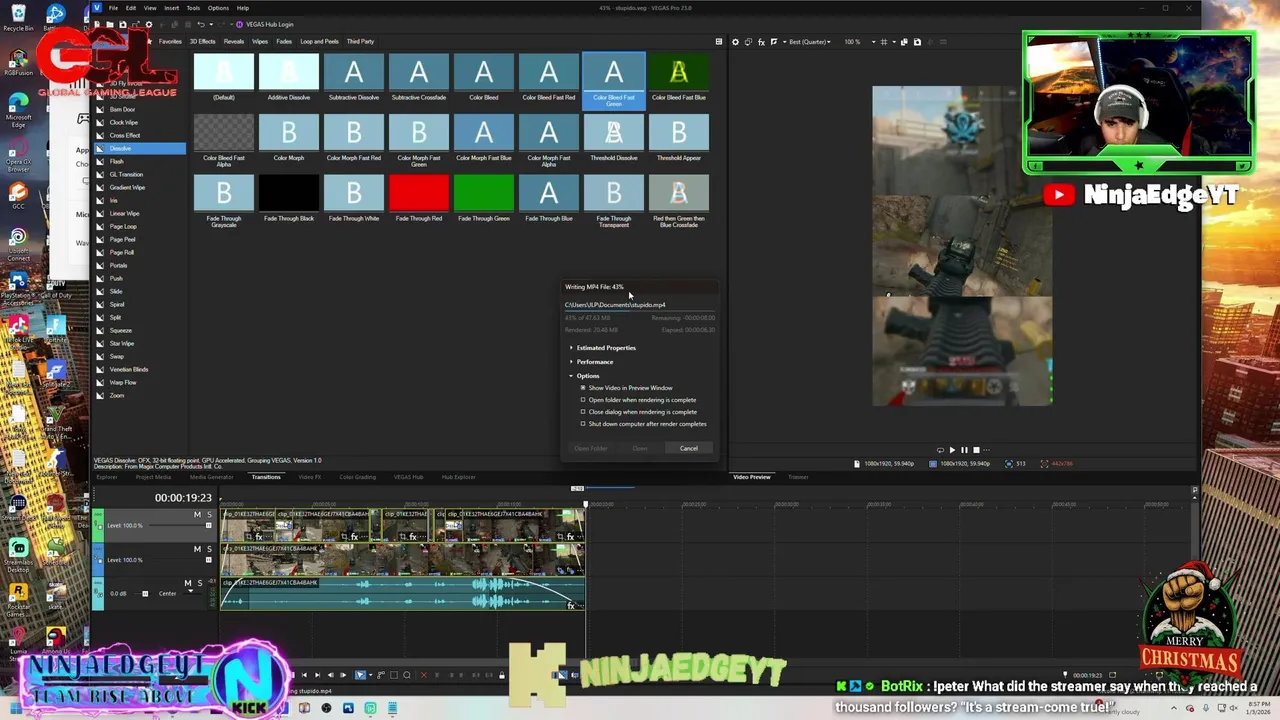Click the Portals transition icon
Image resolution: width=1280 pixels, height=720 pixels.
100,265
